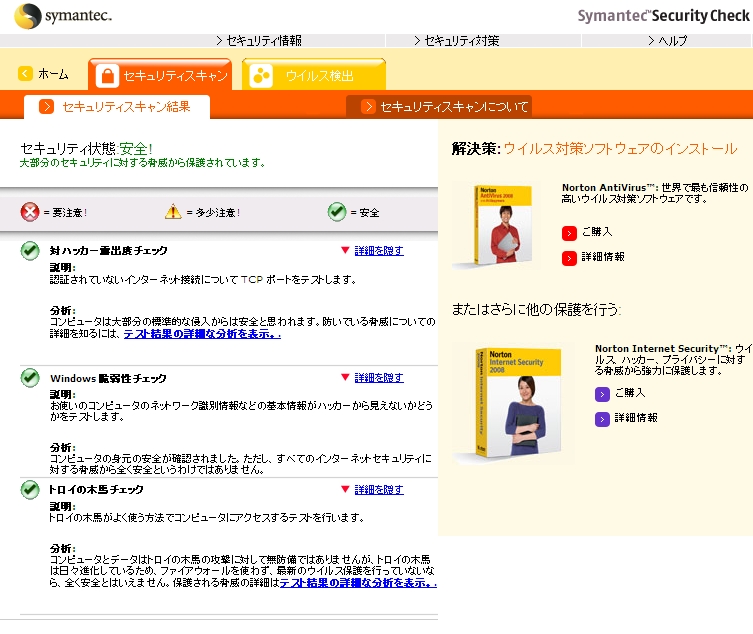Screen dimensions: 753x634
Task: Click 詳細を隠す link for 対ハッカー露出度チェック
Action: (379, 250)
